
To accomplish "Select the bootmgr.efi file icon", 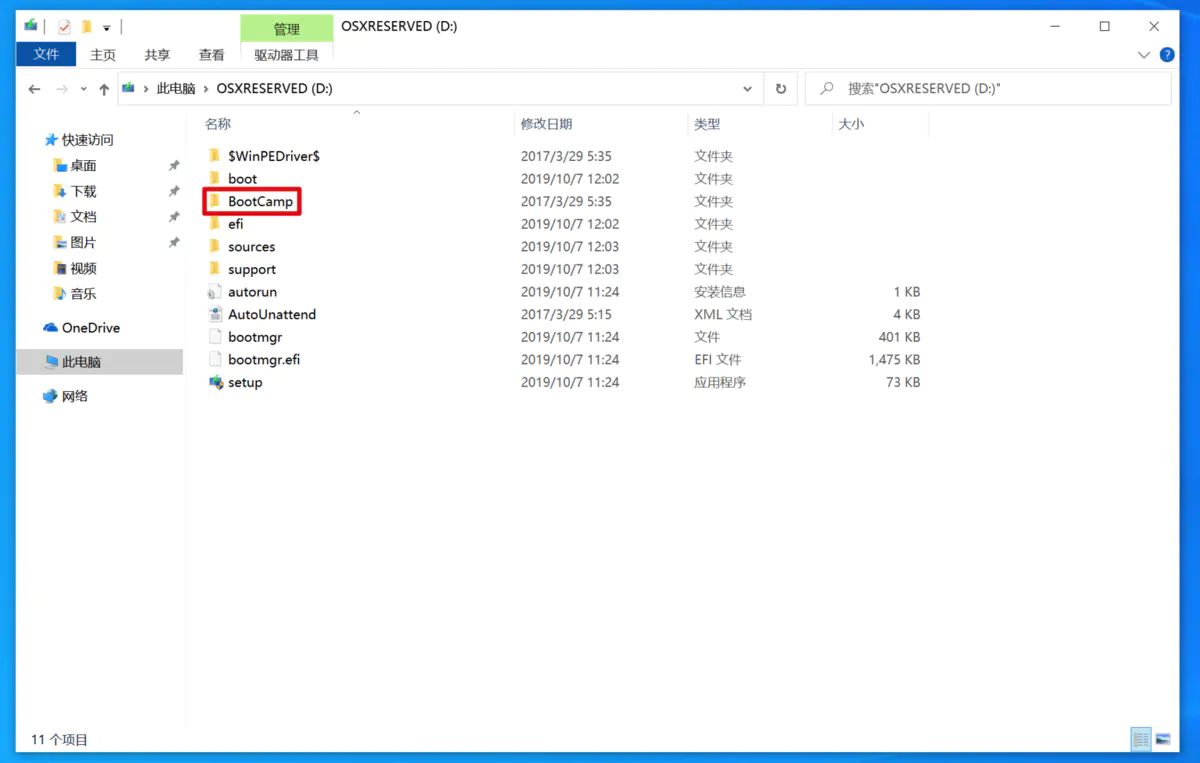I will [x=214, y=359].
